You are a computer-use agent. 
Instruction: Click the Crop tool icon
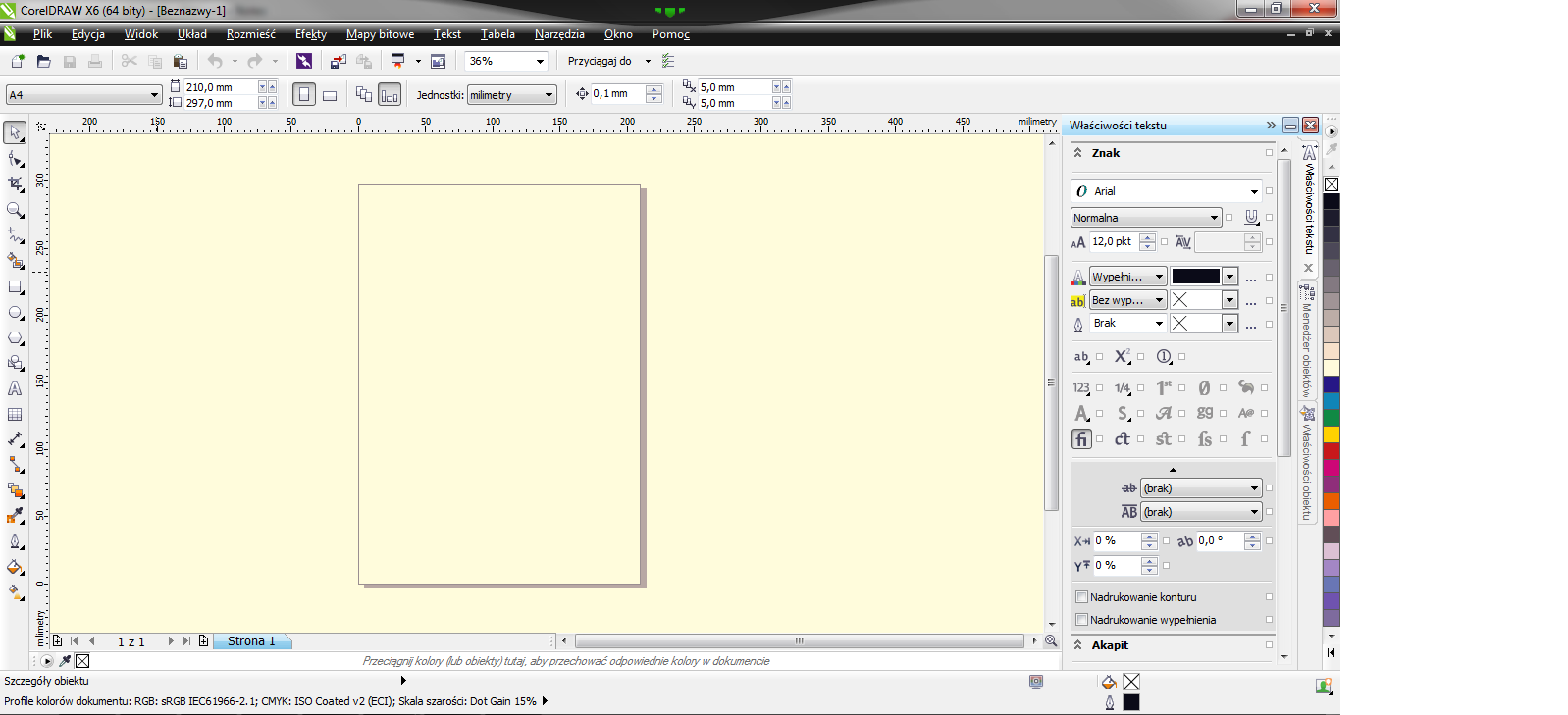(x=15, y=183)
